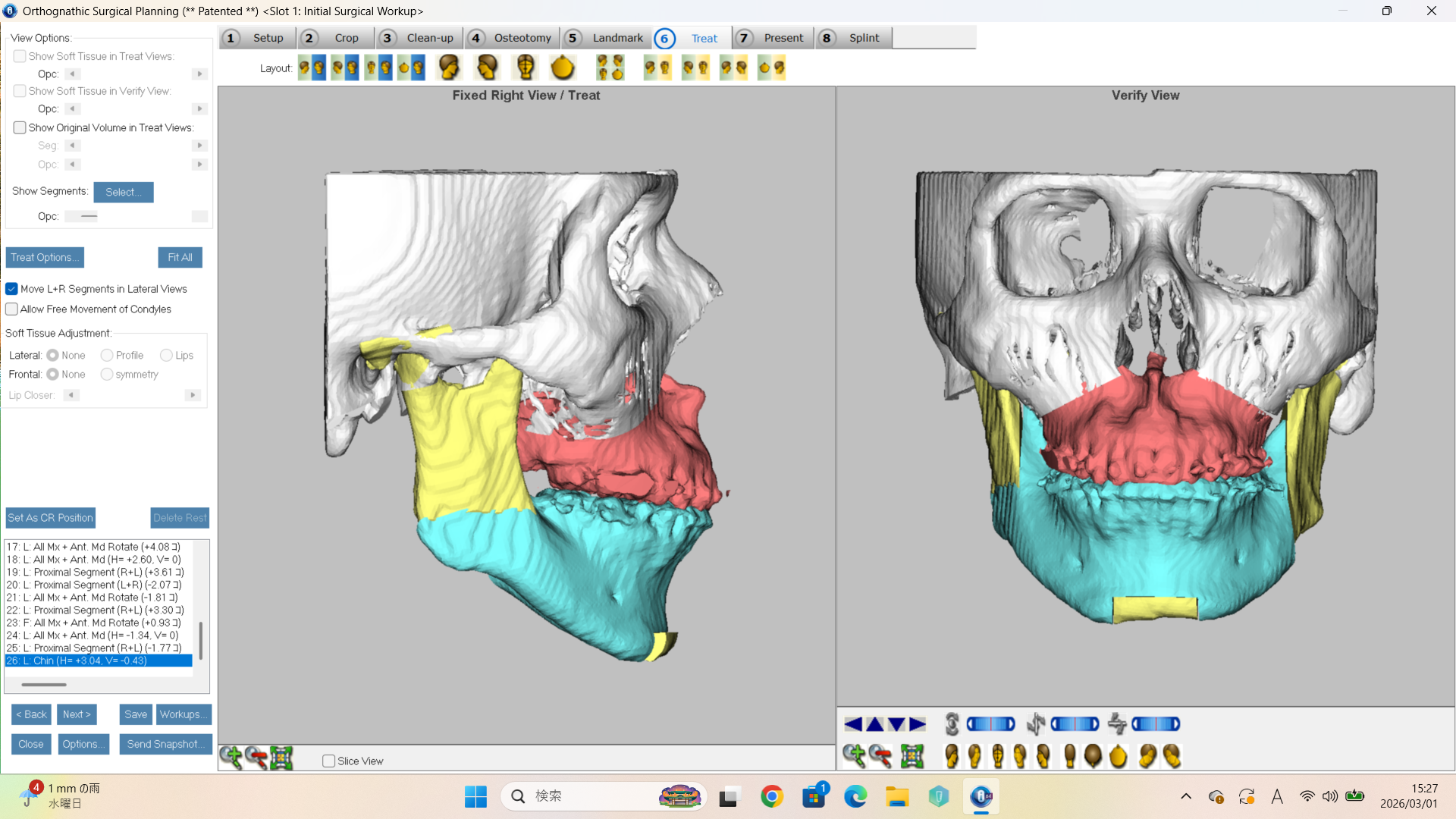1456x819 pixels.
Task: Zoom in on the Verify View
Action: click(x=854, y=755)
